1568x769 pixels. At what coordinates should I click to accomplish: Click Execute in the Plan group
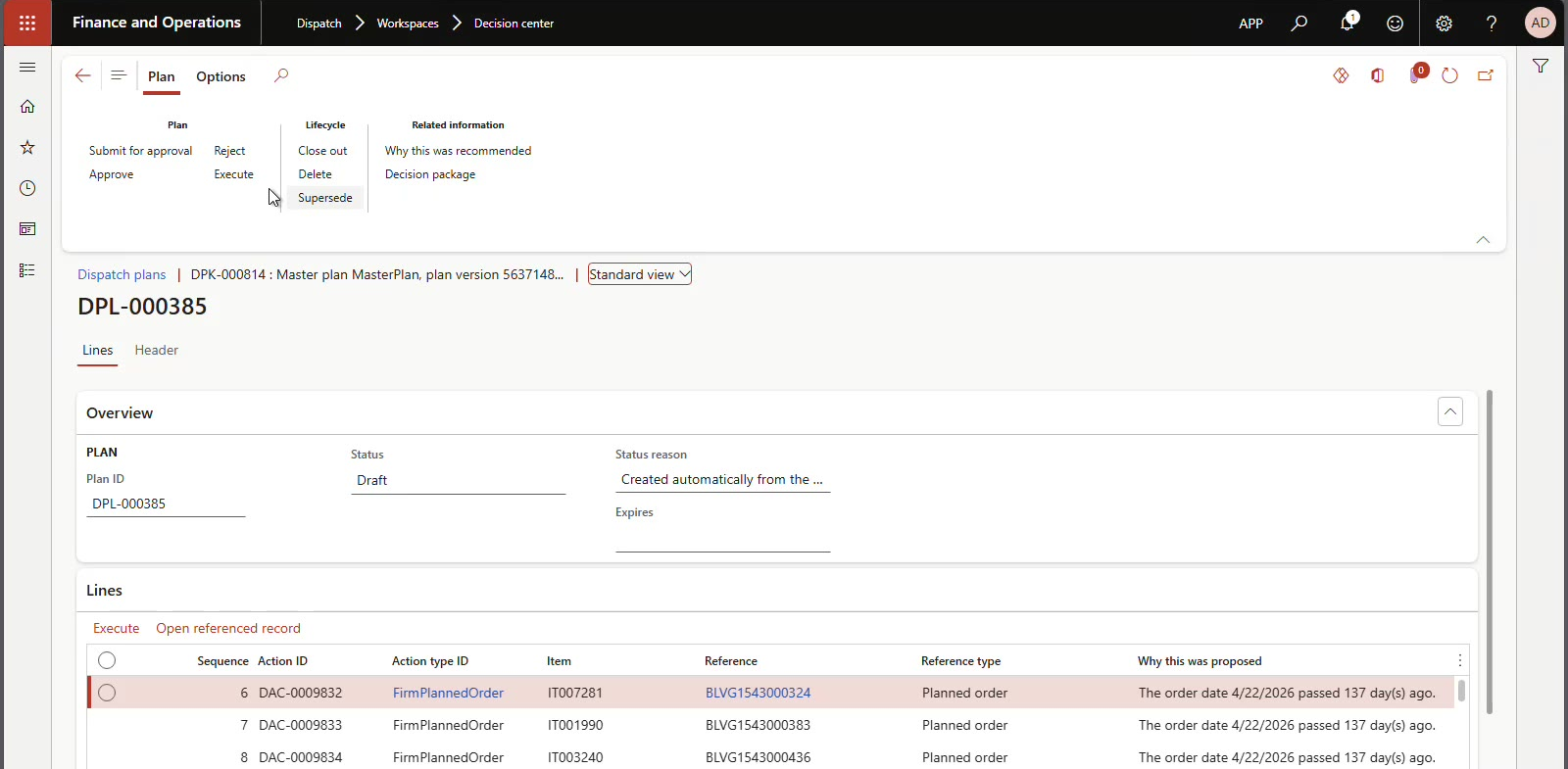[233, 174]
